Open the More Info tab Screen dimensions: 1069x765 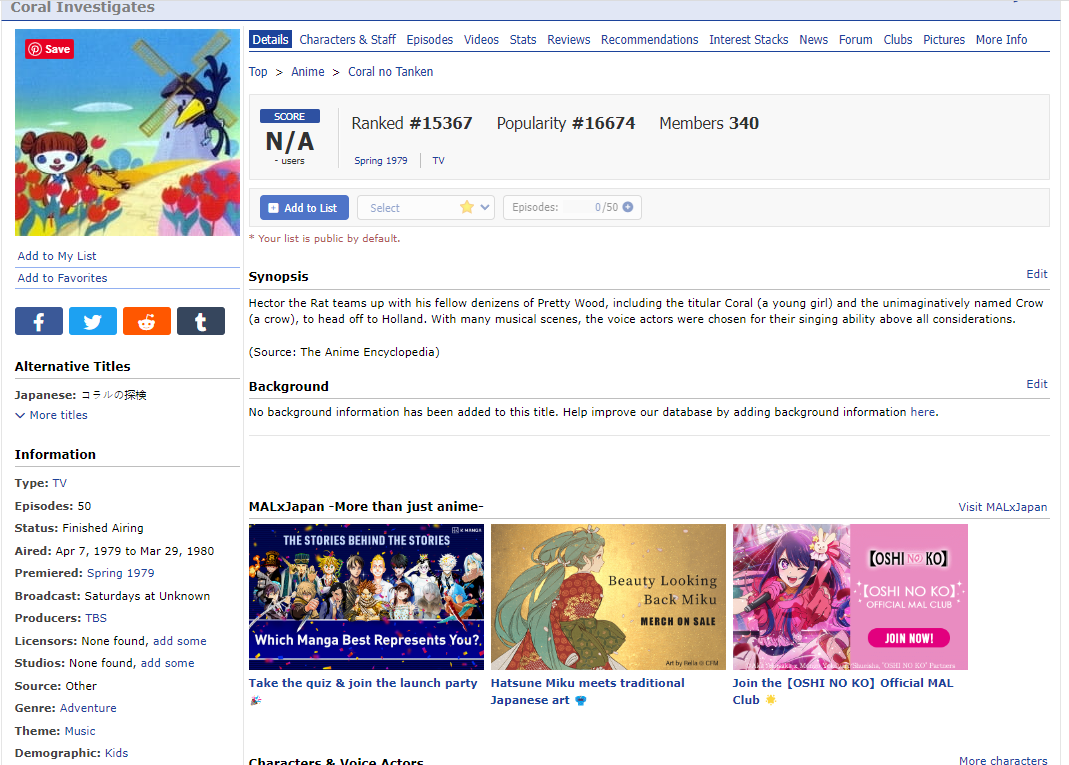tap(1001, 40)
